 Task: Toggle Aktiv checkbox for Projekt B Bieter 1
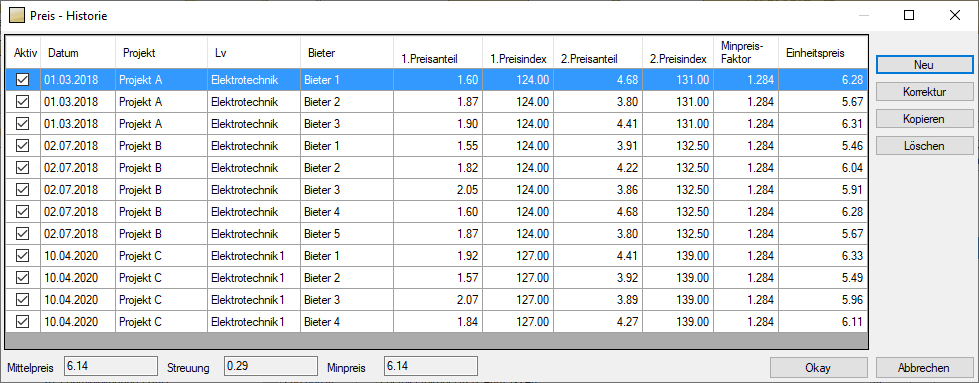pyautogui.click(x=22, y=146)
